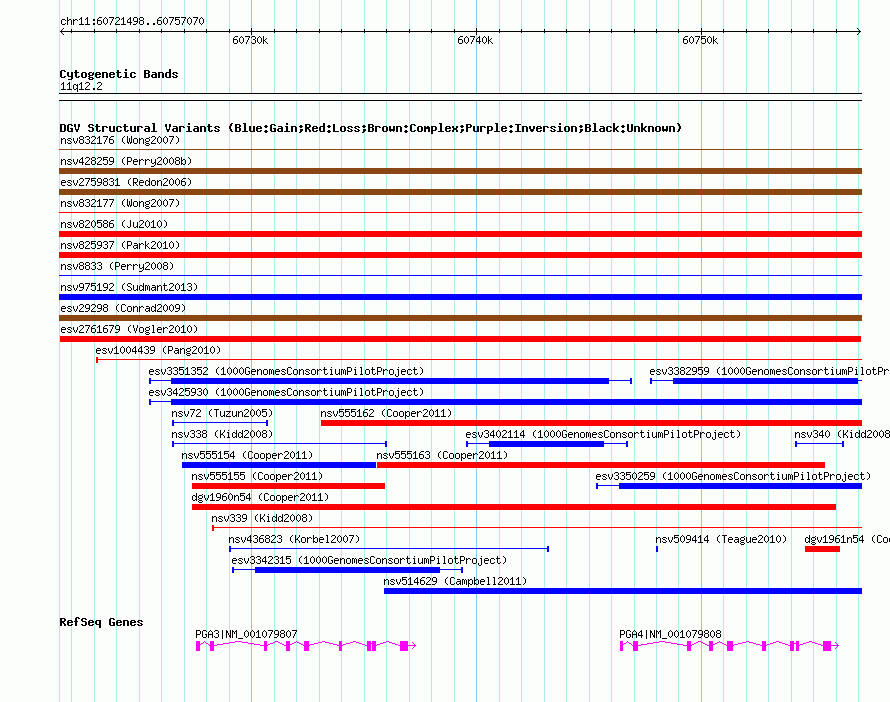The height and width of the screenshot is (702, 890).
Task: Click the left arrow of the ruler
Action: (62, 32)
